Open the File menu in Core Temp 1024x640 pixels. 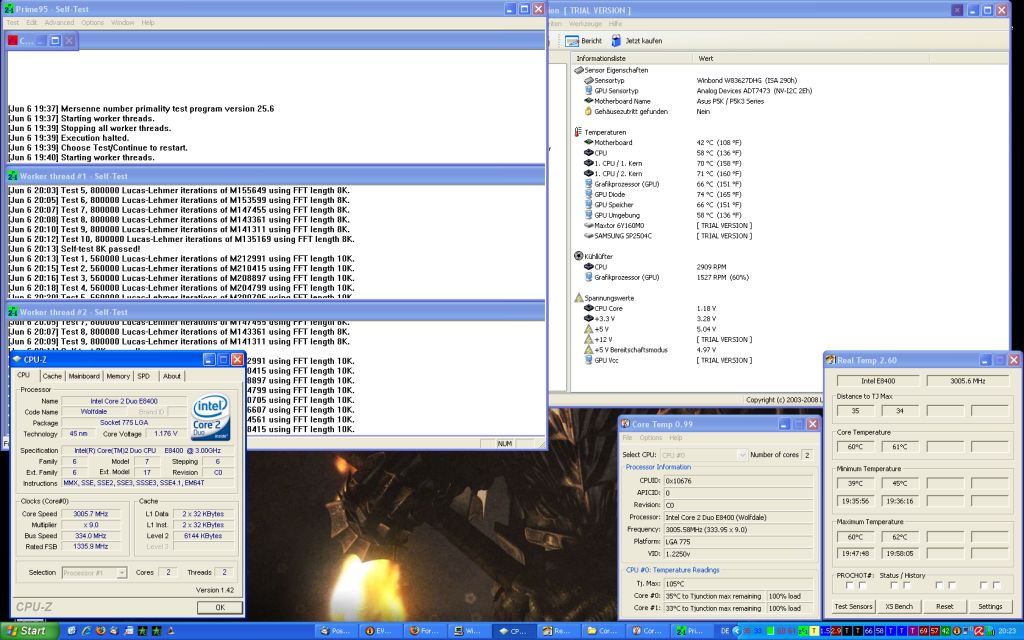[x=628, y=438]
